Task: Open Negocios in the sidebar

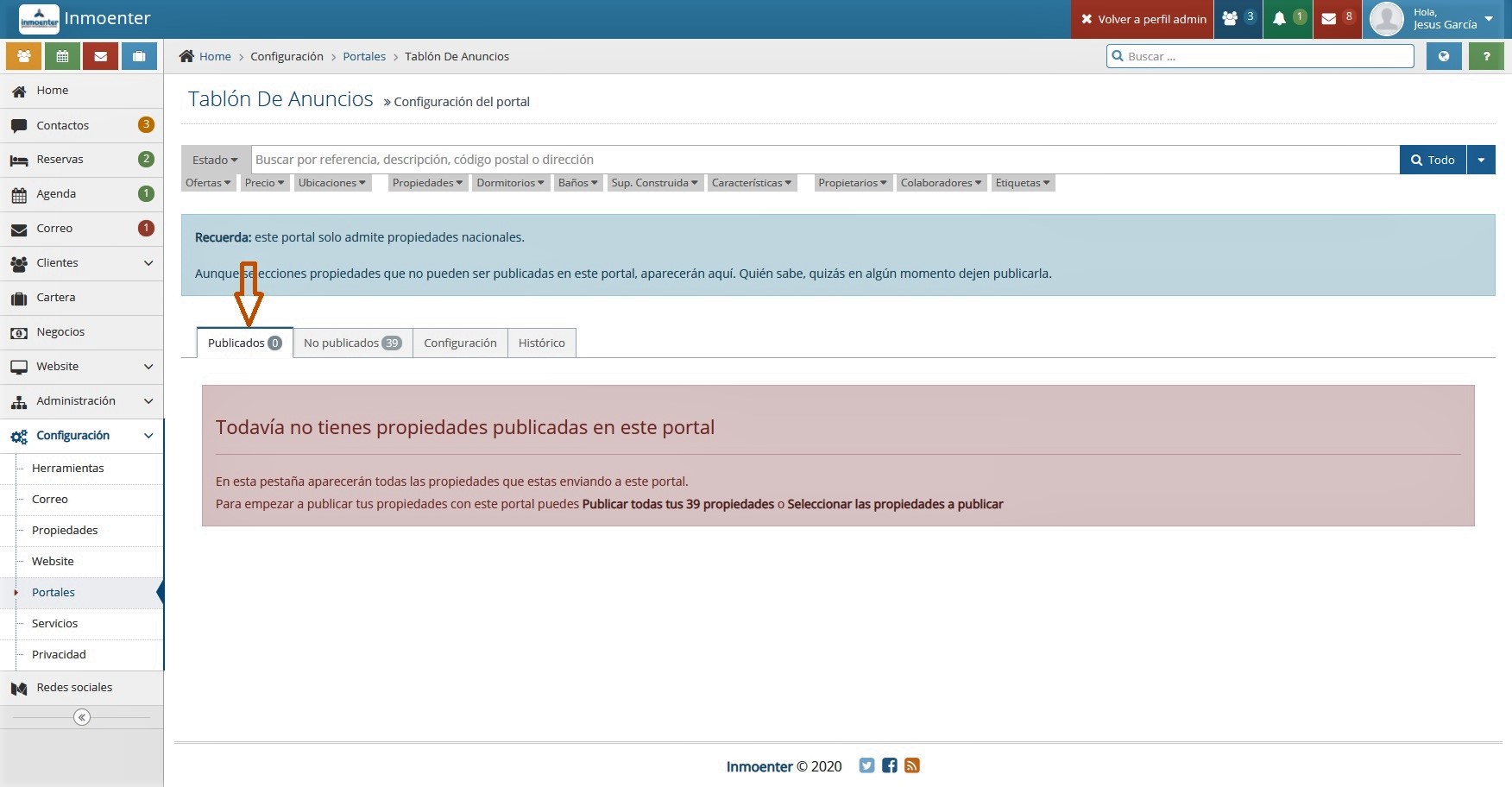Action: [x=82, y=332]
